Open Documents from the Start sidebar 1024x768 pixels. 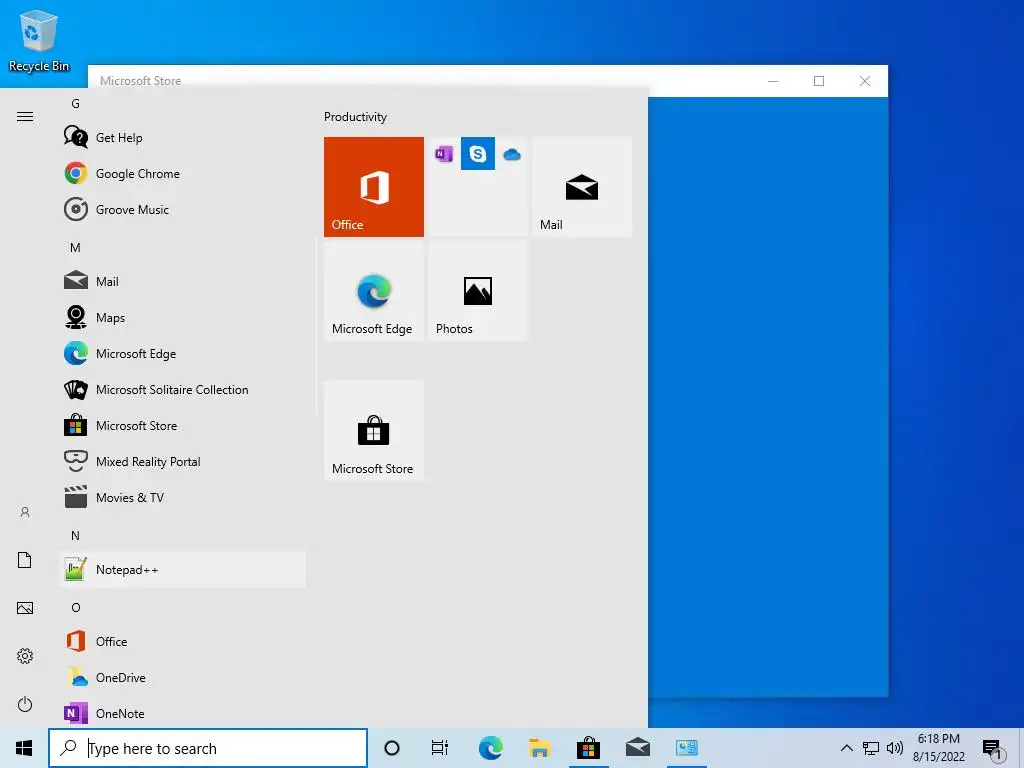pos(25,560)
